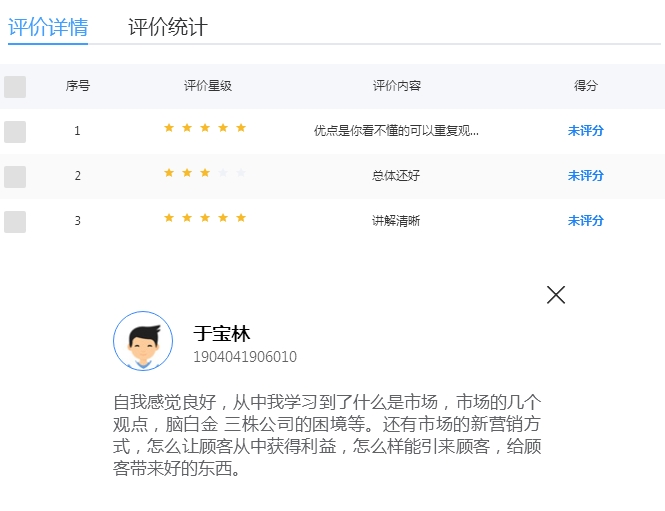The image size is (665, 511).
Task: Click 未评分 link for review 1
Action: [x=585, y=131]
